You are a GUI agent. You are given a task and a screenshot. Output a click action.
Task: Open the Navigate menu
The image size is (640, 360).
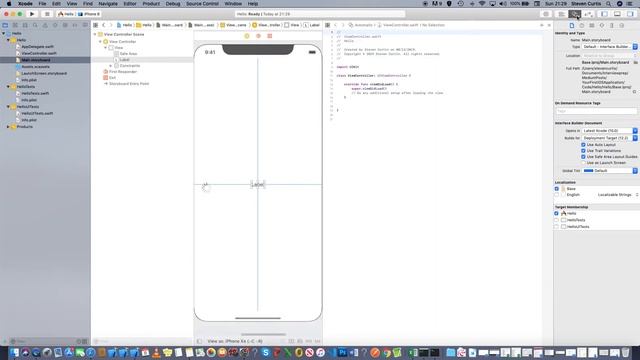[x=108, y=4]
